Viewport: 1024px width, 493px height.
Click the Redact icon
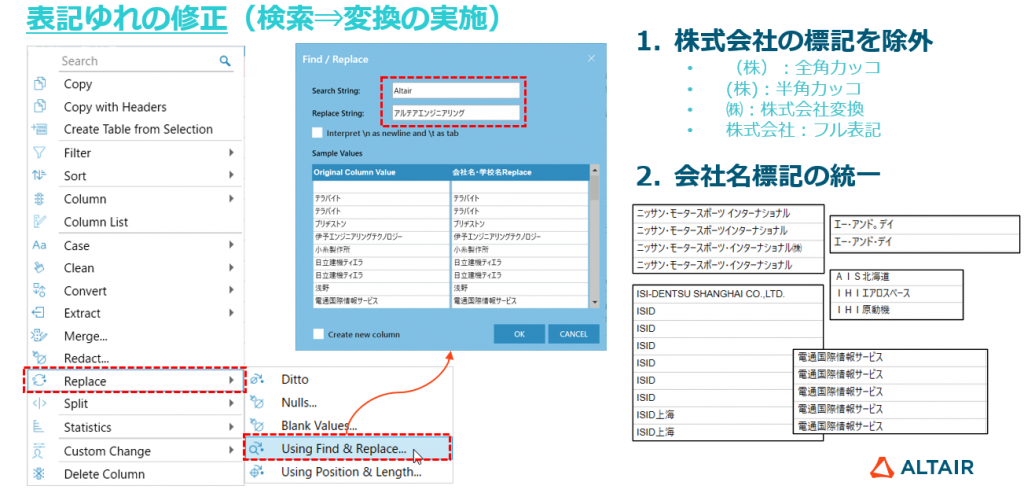click(39, 358)
